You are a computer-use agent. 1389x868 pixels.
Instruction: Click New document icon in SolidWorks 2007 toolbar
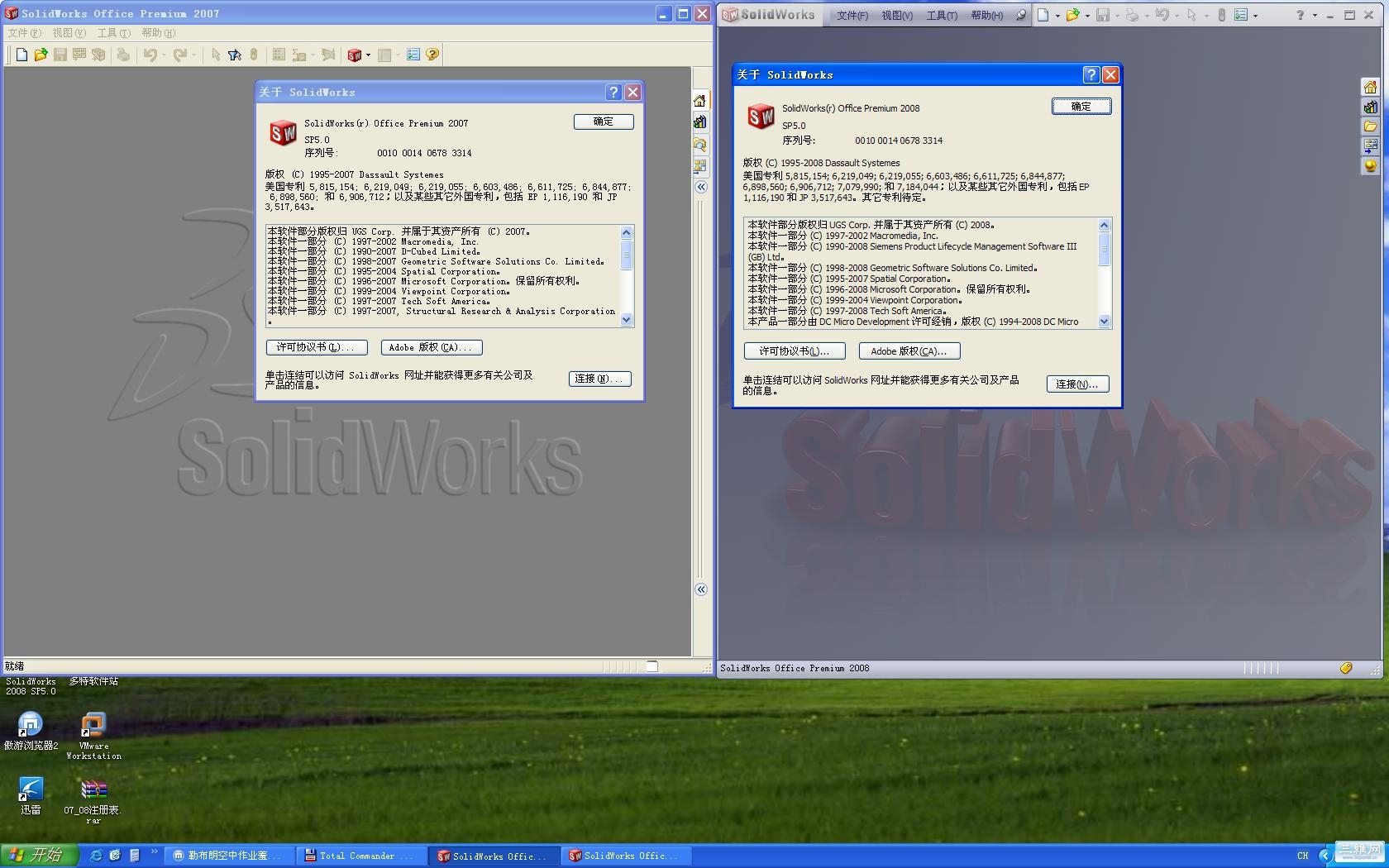pyautogui.click(x=21, y=55)
